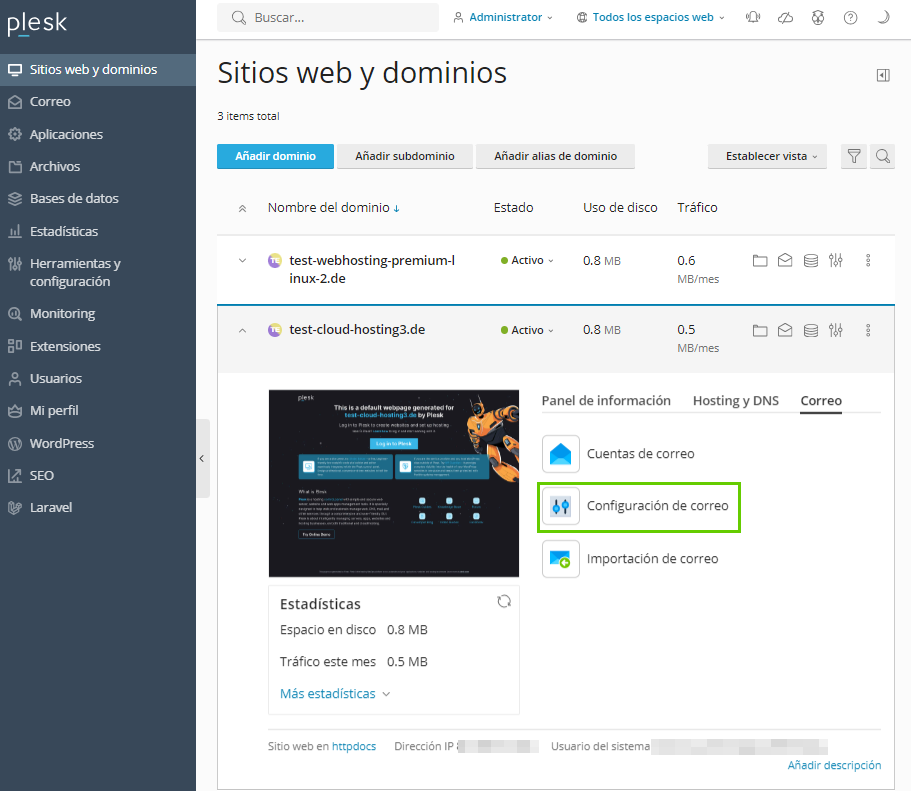Open files folder icon for test-cloud-hosting3.de
This screenshot has height=791, width=911.
click(760, 330)
